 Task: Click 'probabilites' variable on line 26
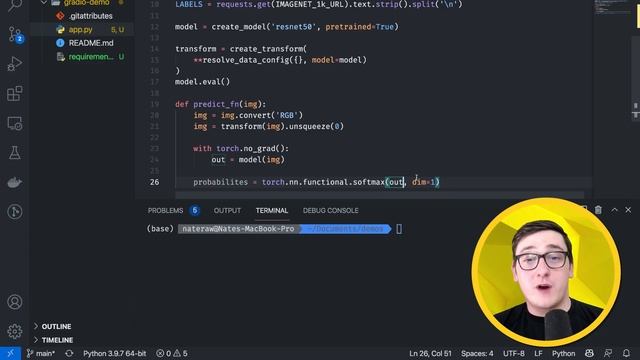pos(220,182)
